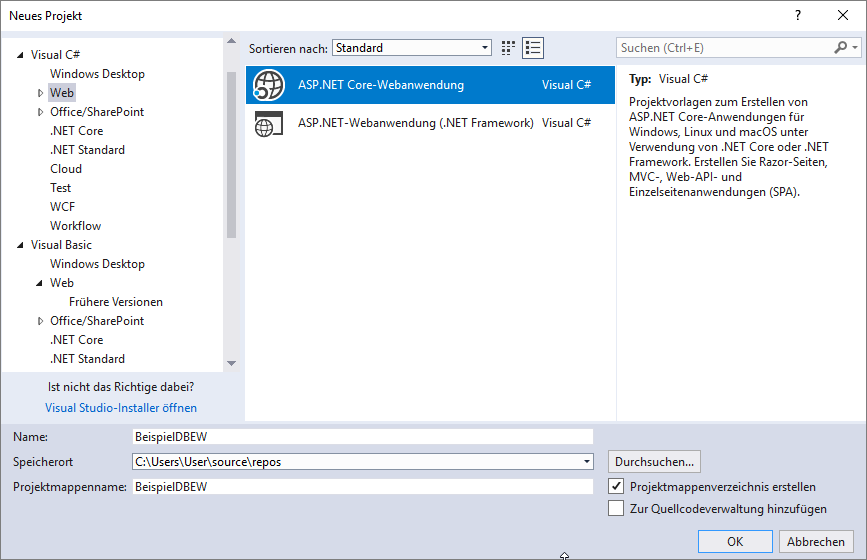This screenshot has height=560, width=867.
Task: Expand Office/SharePoint under Visual Basic
Action: tap(40, 321)
